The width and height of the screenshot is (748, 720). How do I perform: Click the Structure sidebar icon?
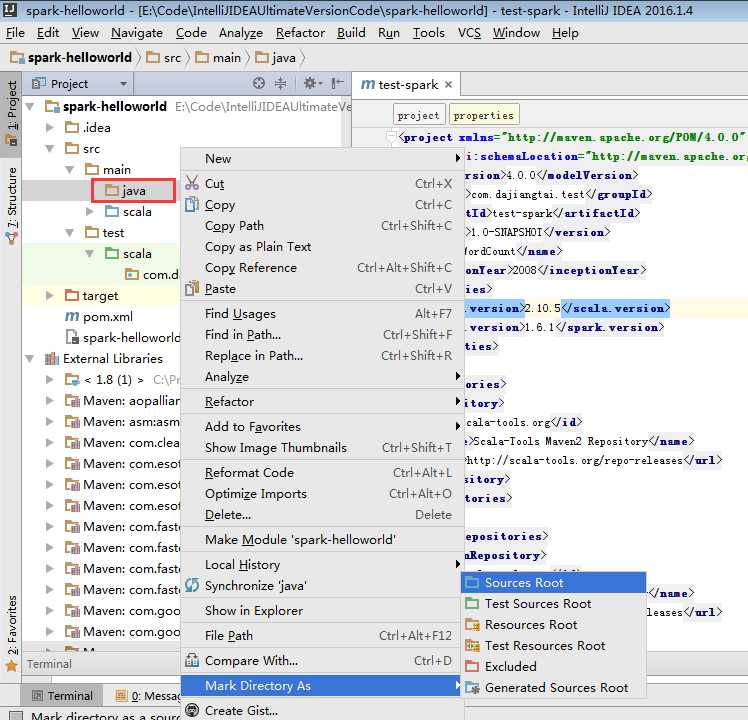click(x=11, y=237)
